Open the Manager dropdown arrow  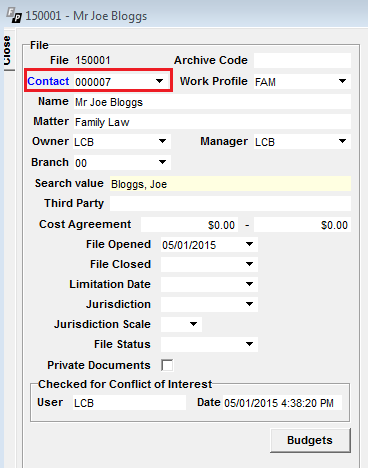342,141
